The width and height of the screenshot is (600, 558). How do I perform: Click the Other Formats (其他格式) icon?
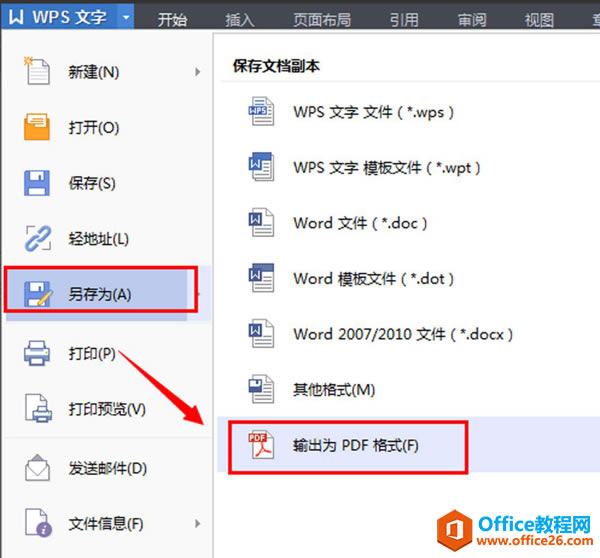(x=261, y=389)
